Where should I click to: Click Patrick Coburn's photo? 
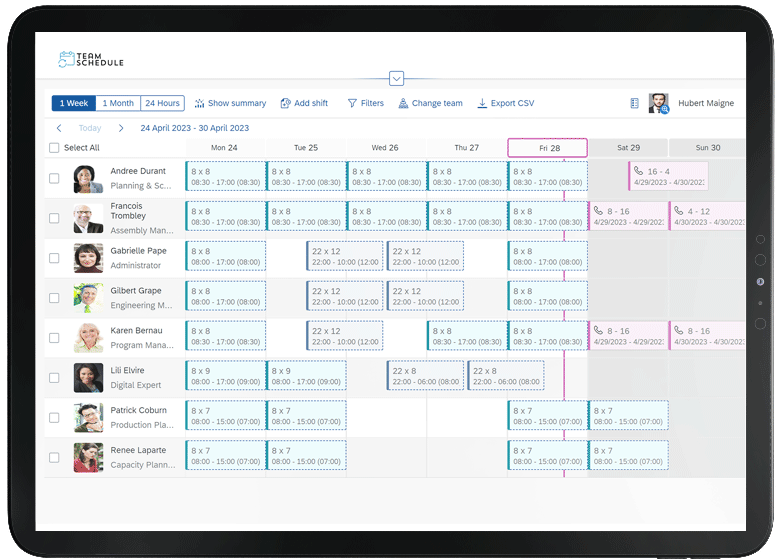coord(88,418)
